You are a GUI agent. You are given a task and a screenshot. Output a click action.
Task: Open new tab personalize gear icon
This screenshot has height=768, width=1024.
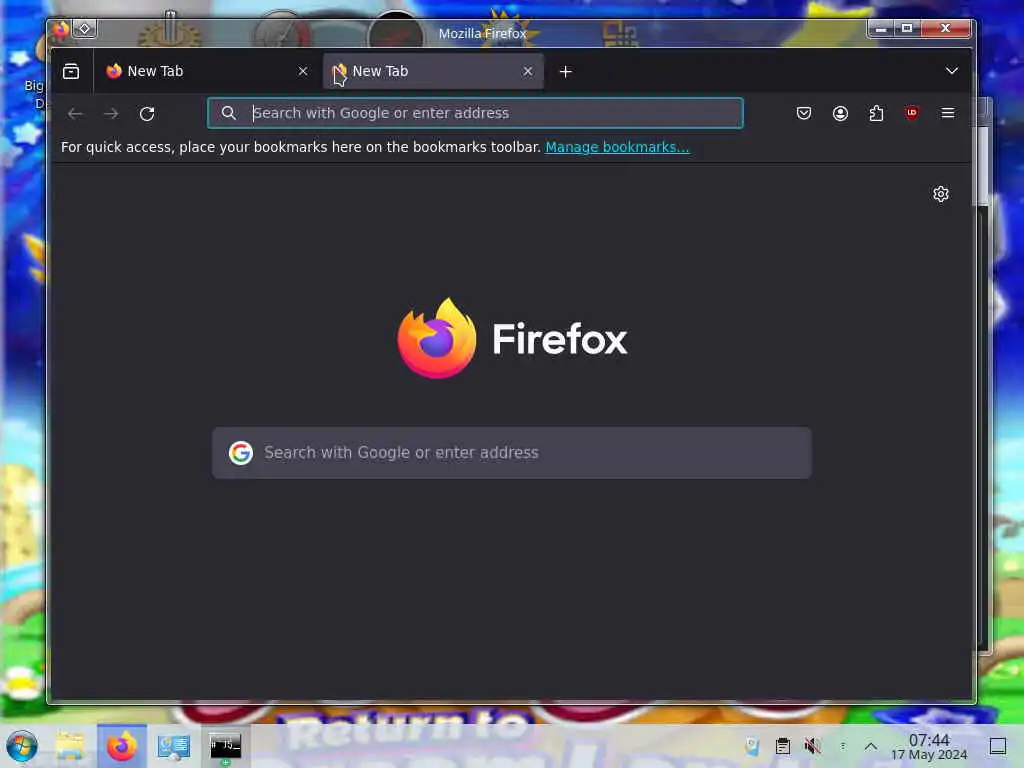click(x=940, y=194)
